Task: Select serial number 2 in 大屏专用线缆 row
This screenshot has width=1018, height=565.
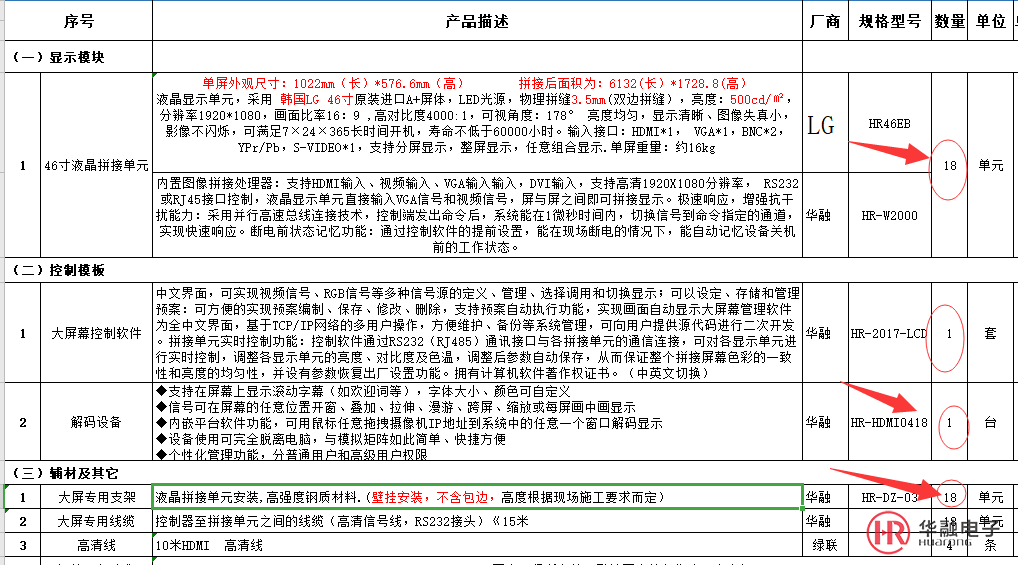Action: (23, 521)
